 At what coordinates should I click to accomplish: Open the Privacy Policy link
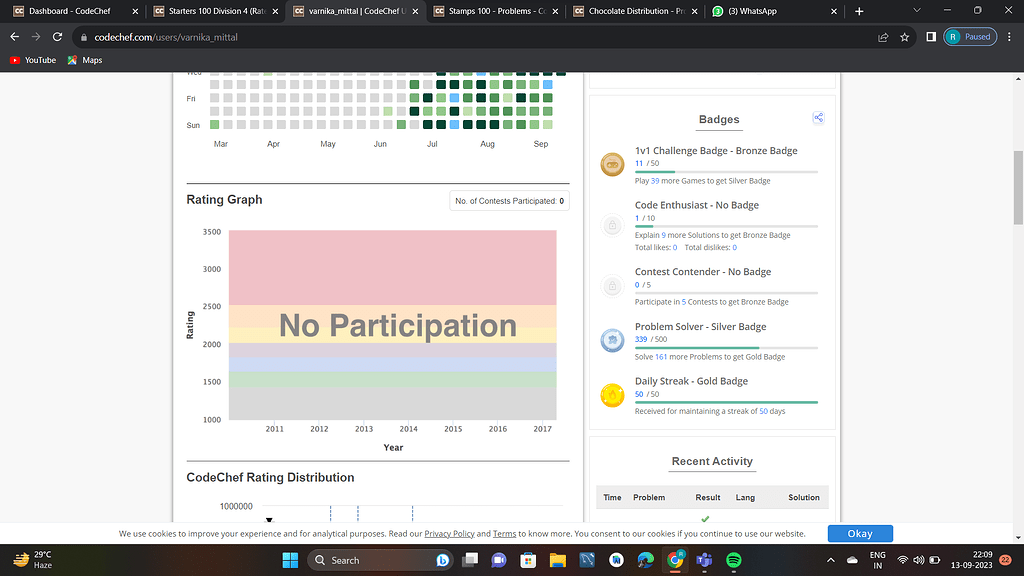[x=449, y=533]
